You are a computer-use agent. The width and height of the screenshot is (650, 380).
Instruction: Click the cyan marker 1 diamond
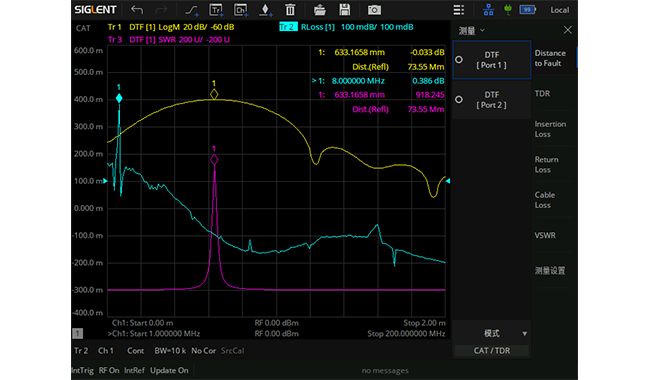point(119,98)
